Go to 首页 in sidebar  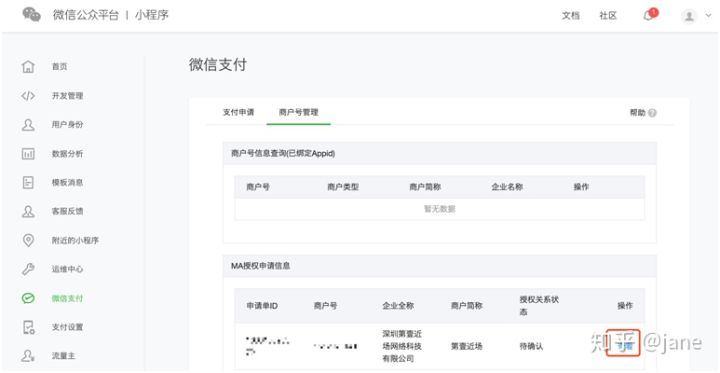(60, 67)
